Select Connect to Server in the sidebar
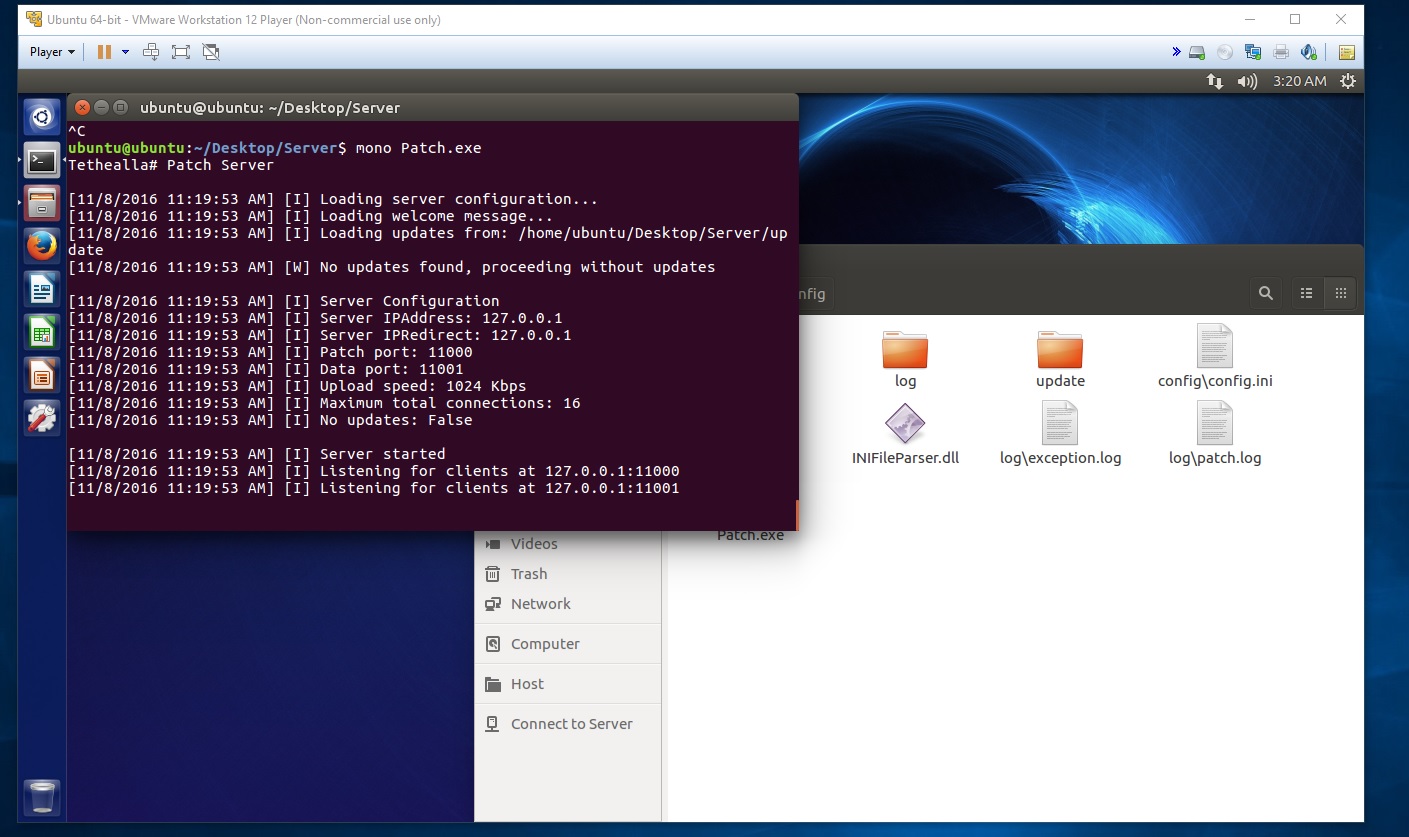The height and width of the screenshot is (837, 1409). (x=571, y=724)
